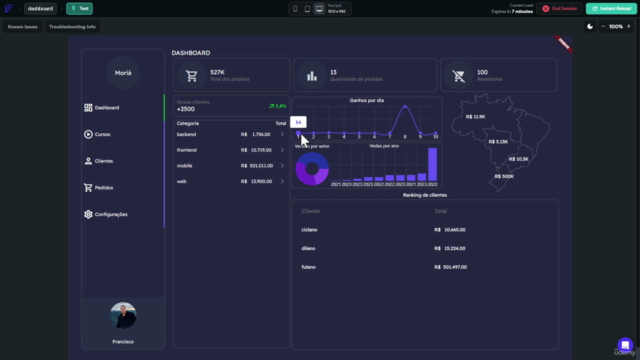
Task: Zoom in with the plus icon
Action: [x=629, y=27]
